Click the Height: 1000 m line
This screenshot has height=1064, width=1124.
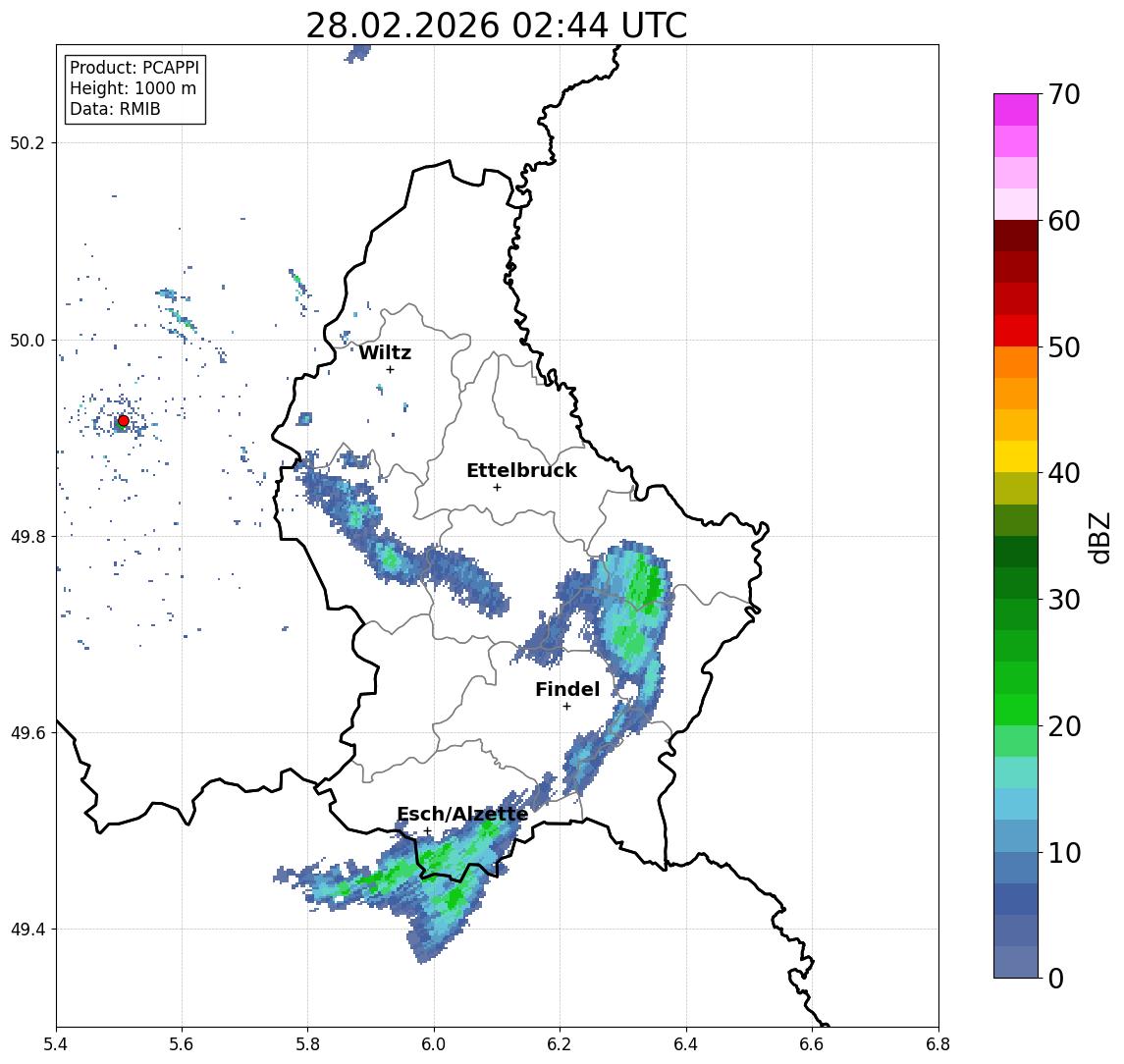pyautogui.click(x=133, y=88)
